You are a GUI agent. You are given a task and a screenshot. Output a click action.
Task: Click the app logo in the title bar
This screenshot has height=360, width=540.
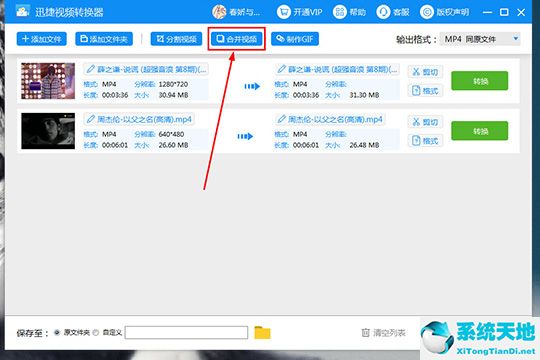23,11
